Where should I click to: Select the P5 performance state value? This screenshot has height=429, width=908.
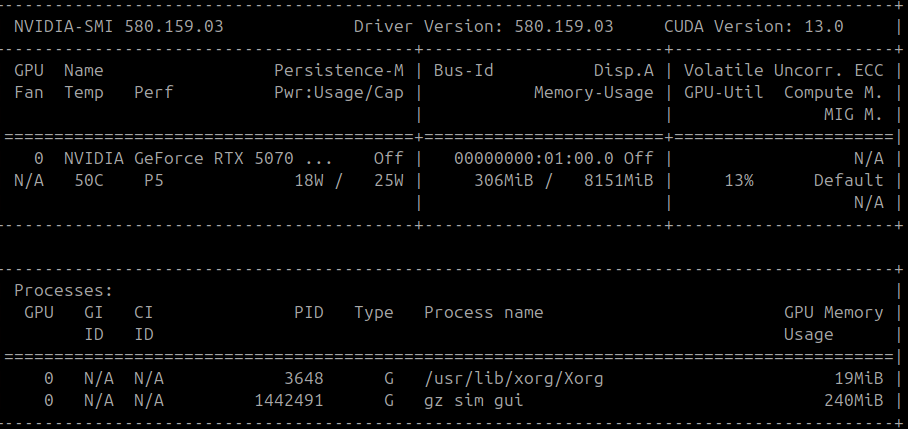[153, 181]
